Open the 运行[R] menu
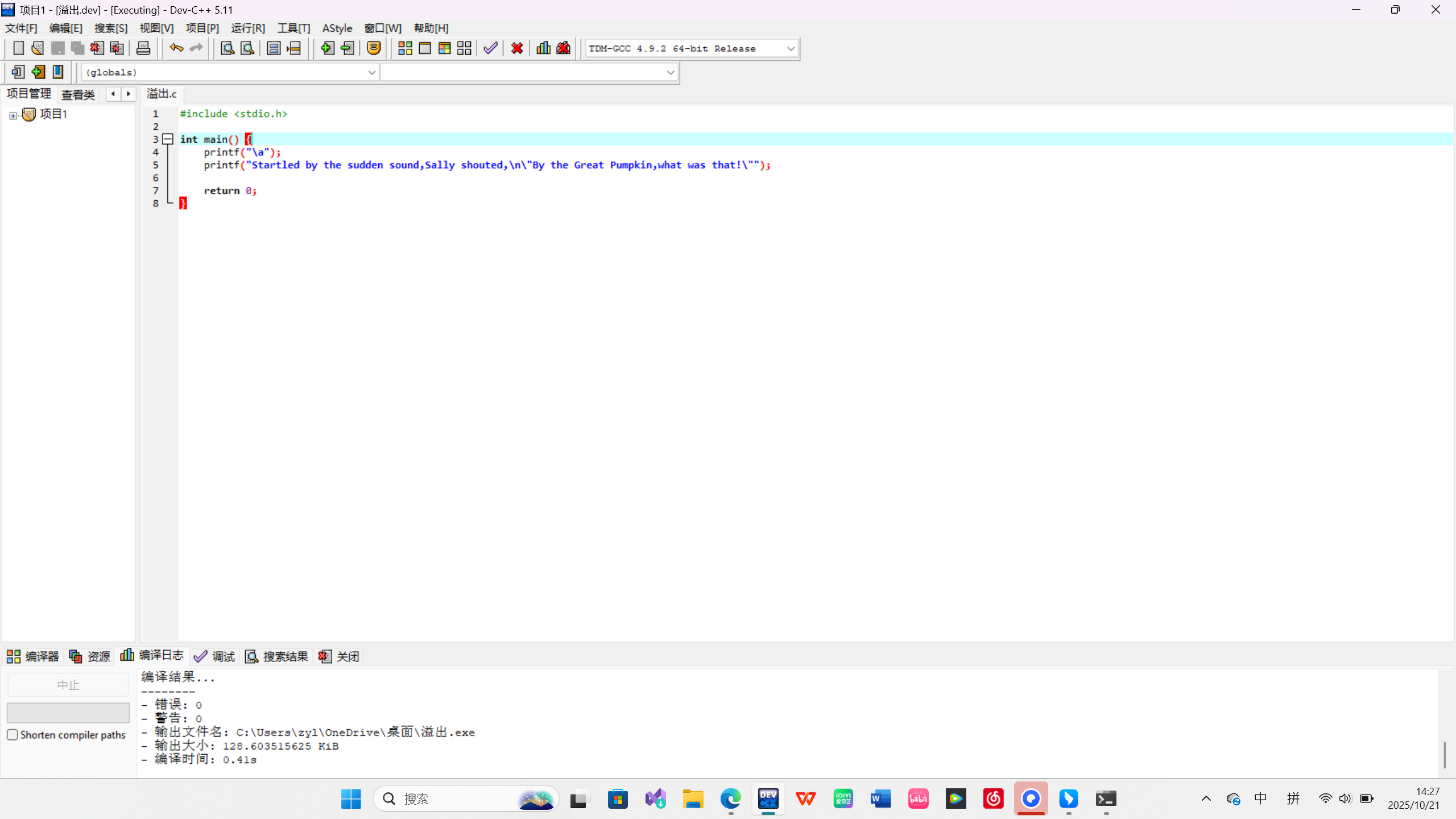 247,28
